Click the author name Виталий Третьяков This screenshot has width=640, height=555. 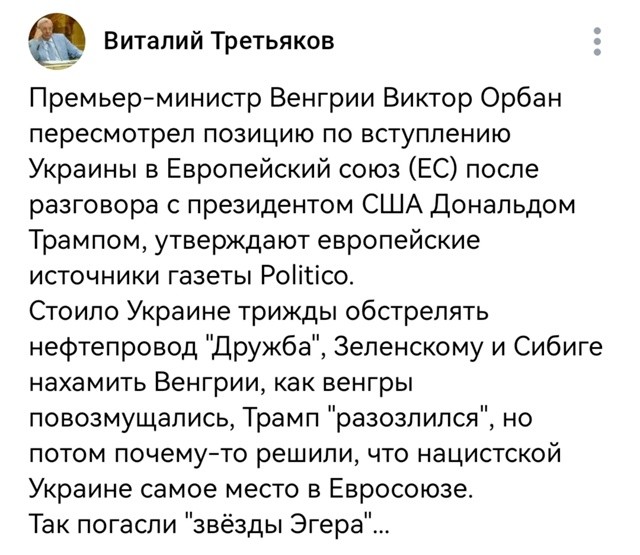pos(219,41)
